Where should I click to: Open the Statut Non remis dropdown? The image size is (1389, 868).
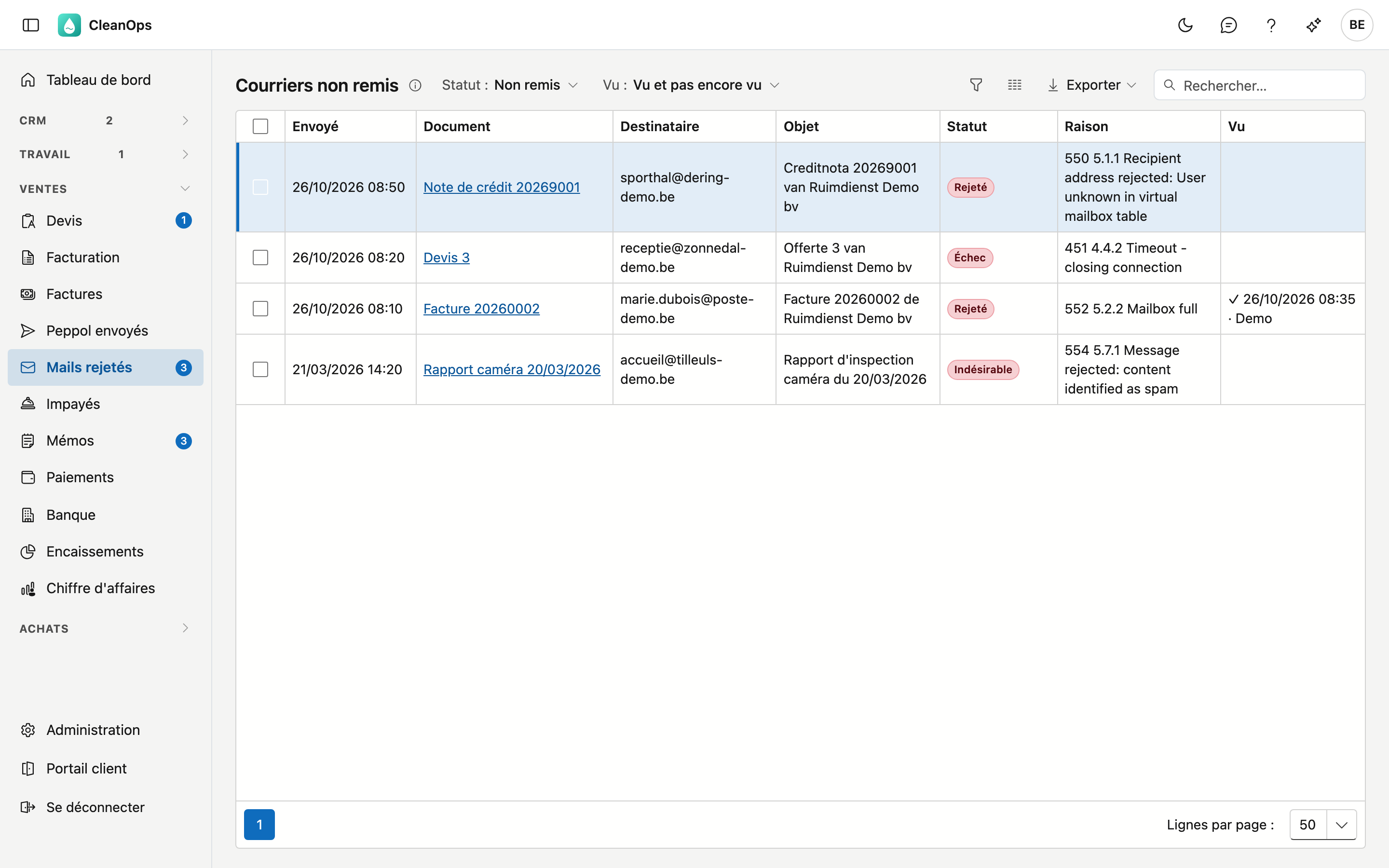click(x=510, y=85)
